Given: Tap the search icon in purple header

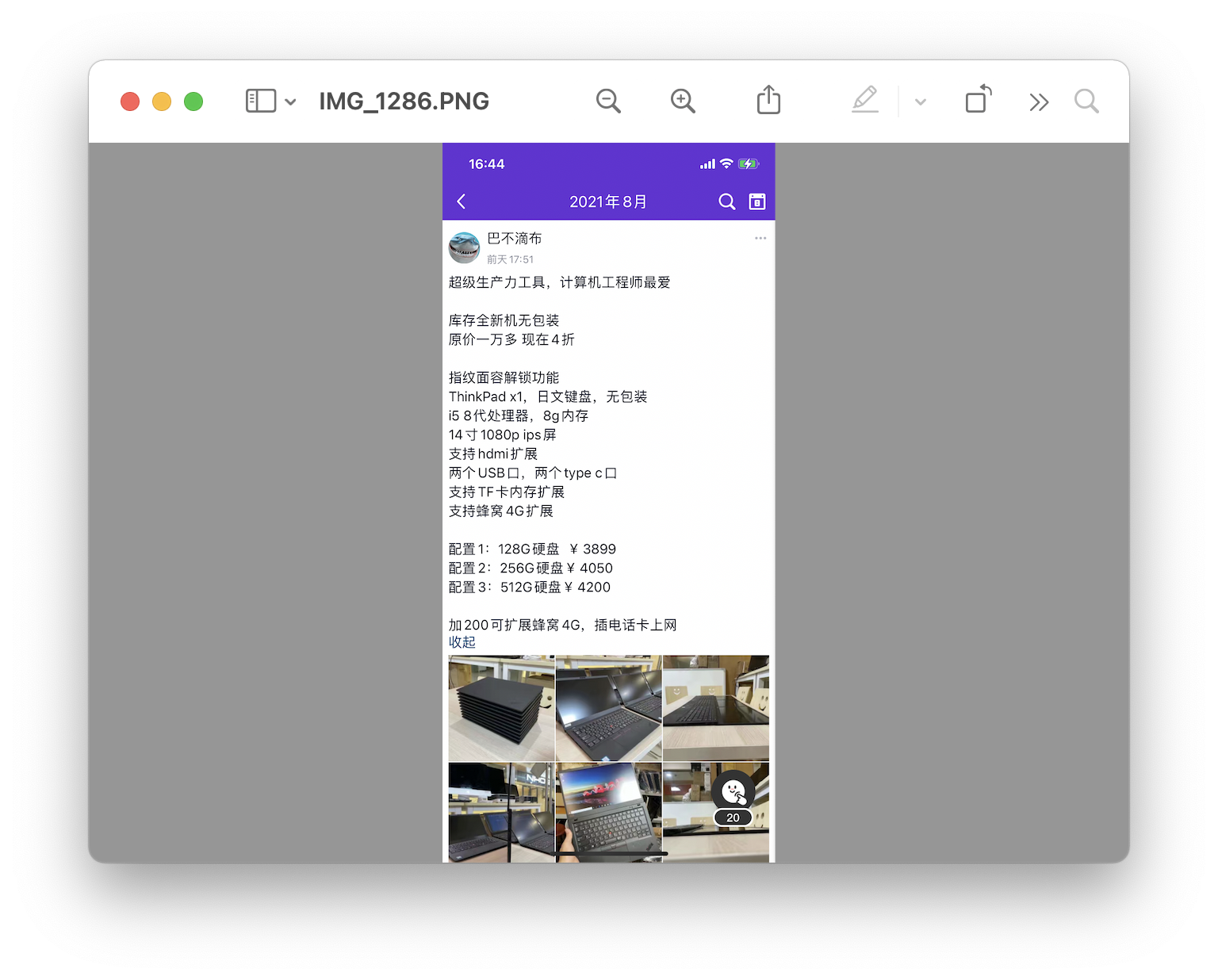Looking at the screenshot, I should click(726, 201).
